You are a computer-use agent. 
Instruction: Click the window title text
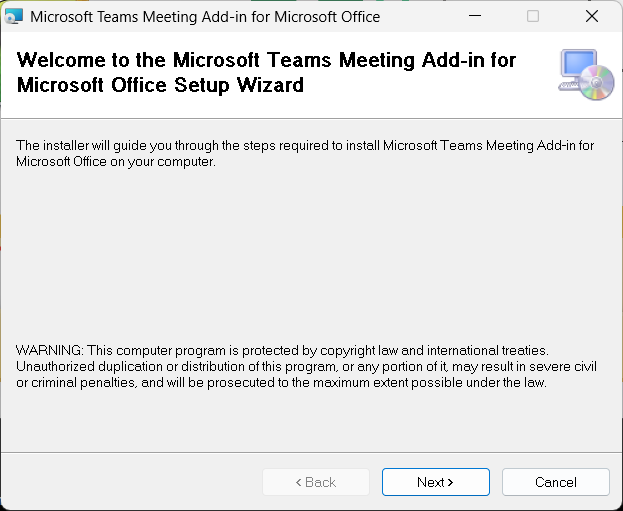(205, 17)
